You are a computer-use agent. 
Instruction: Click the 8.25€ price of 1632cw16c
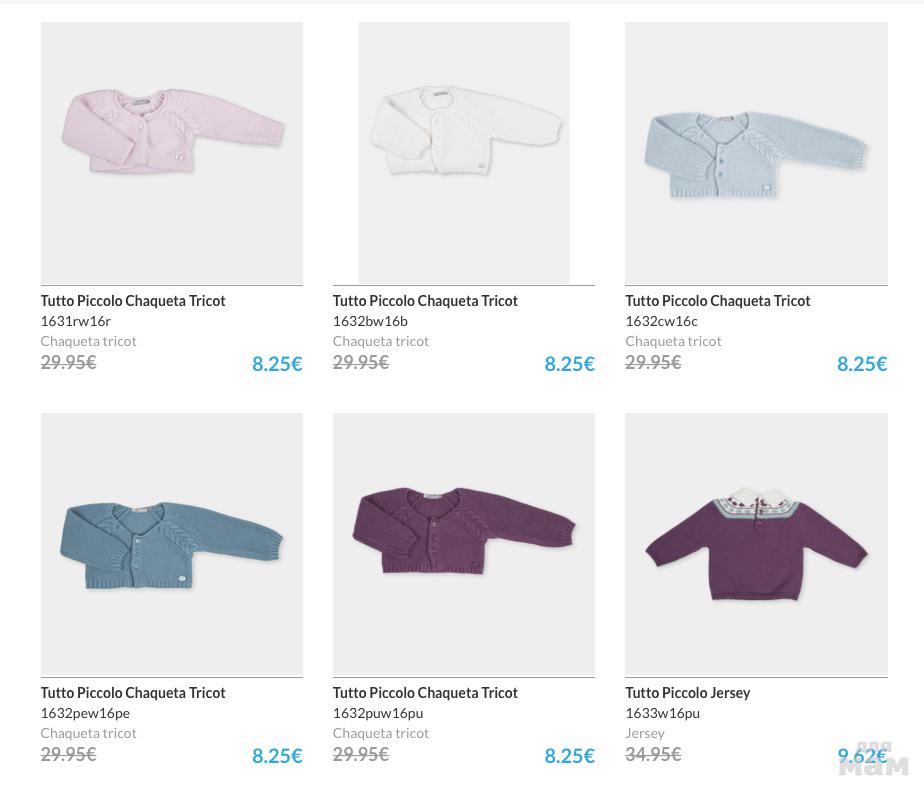(x=862, y=364)
